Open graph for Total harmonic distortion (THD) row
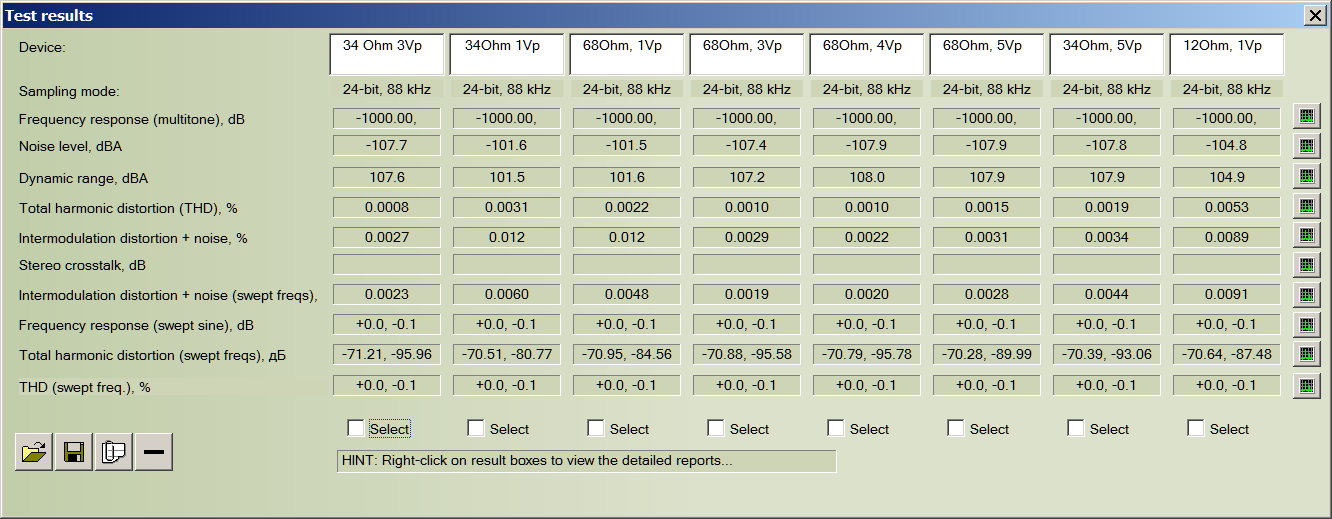Viewport: 1332px width, 519px height. coord(1306,206)
